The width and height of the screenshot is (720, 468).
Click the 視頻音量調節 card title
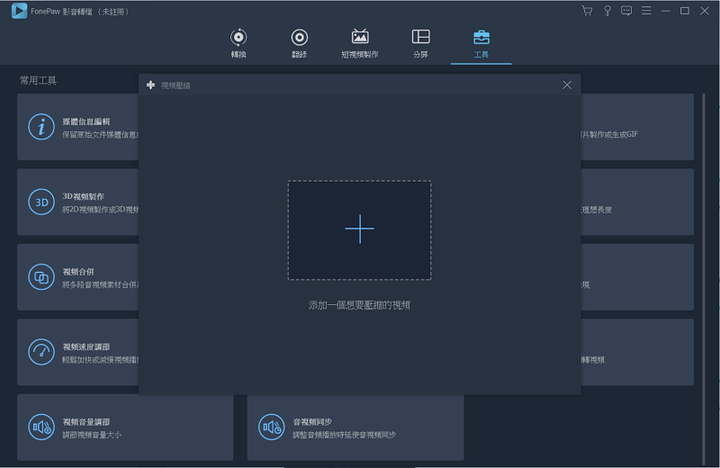[86, 422]
